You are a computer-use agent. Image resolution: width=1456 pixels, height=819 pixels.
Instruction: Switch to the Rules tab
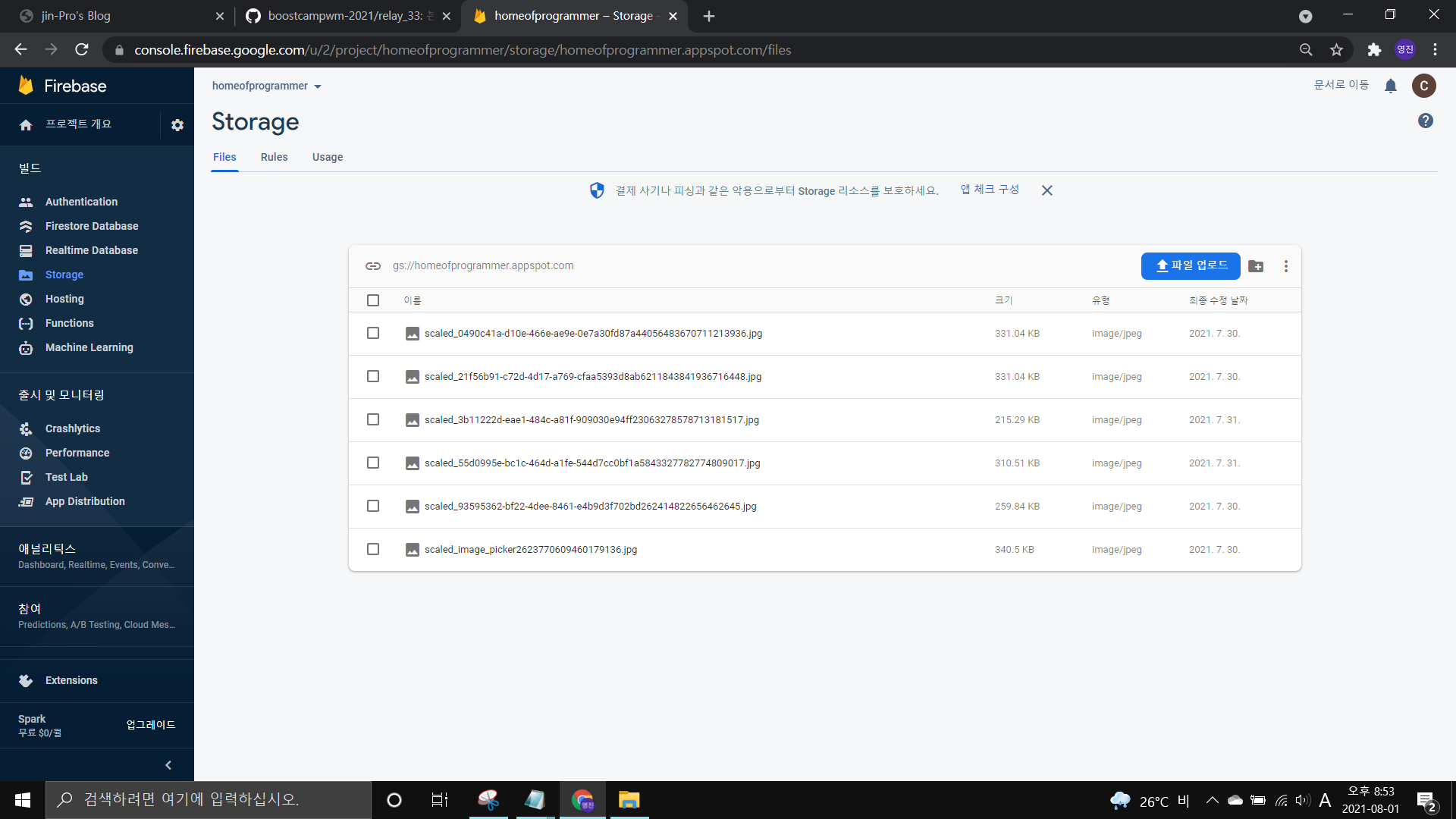tap(274, 157)
